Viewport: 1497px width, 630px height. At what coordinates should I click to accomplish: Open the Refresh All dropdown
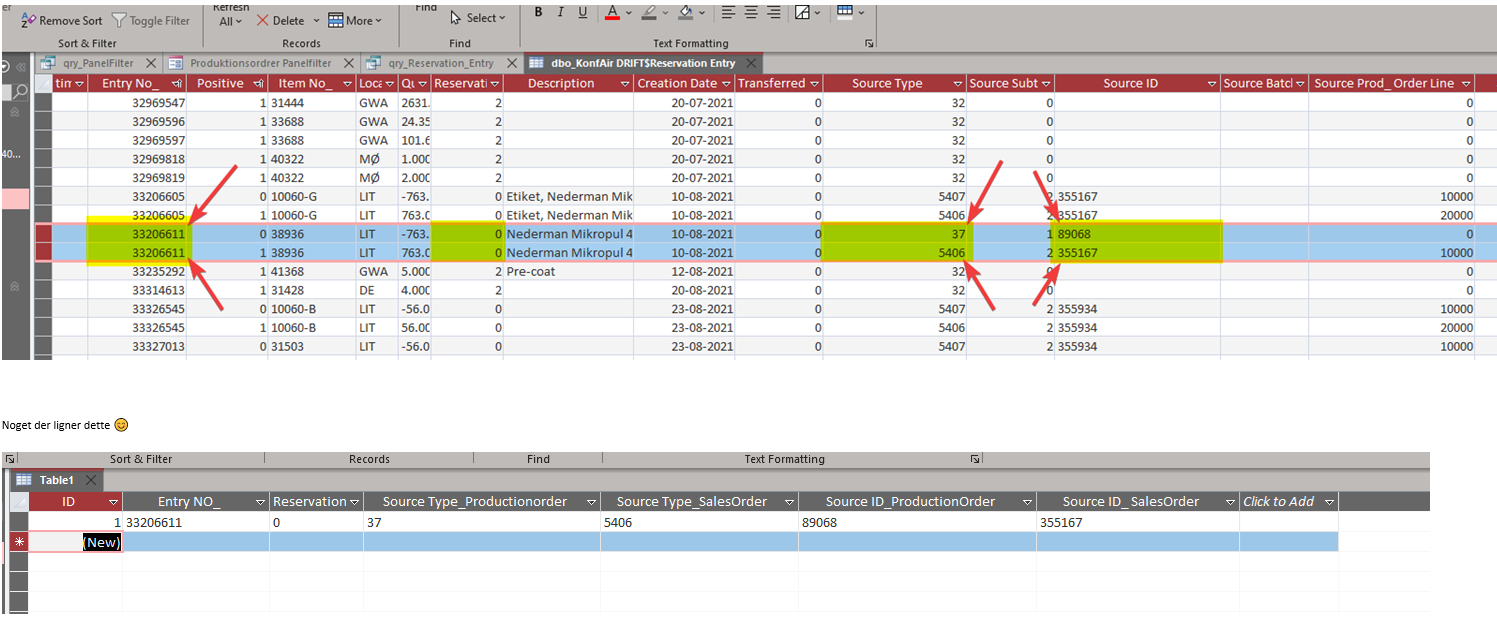pyautogui.click(x=232, y=20)
